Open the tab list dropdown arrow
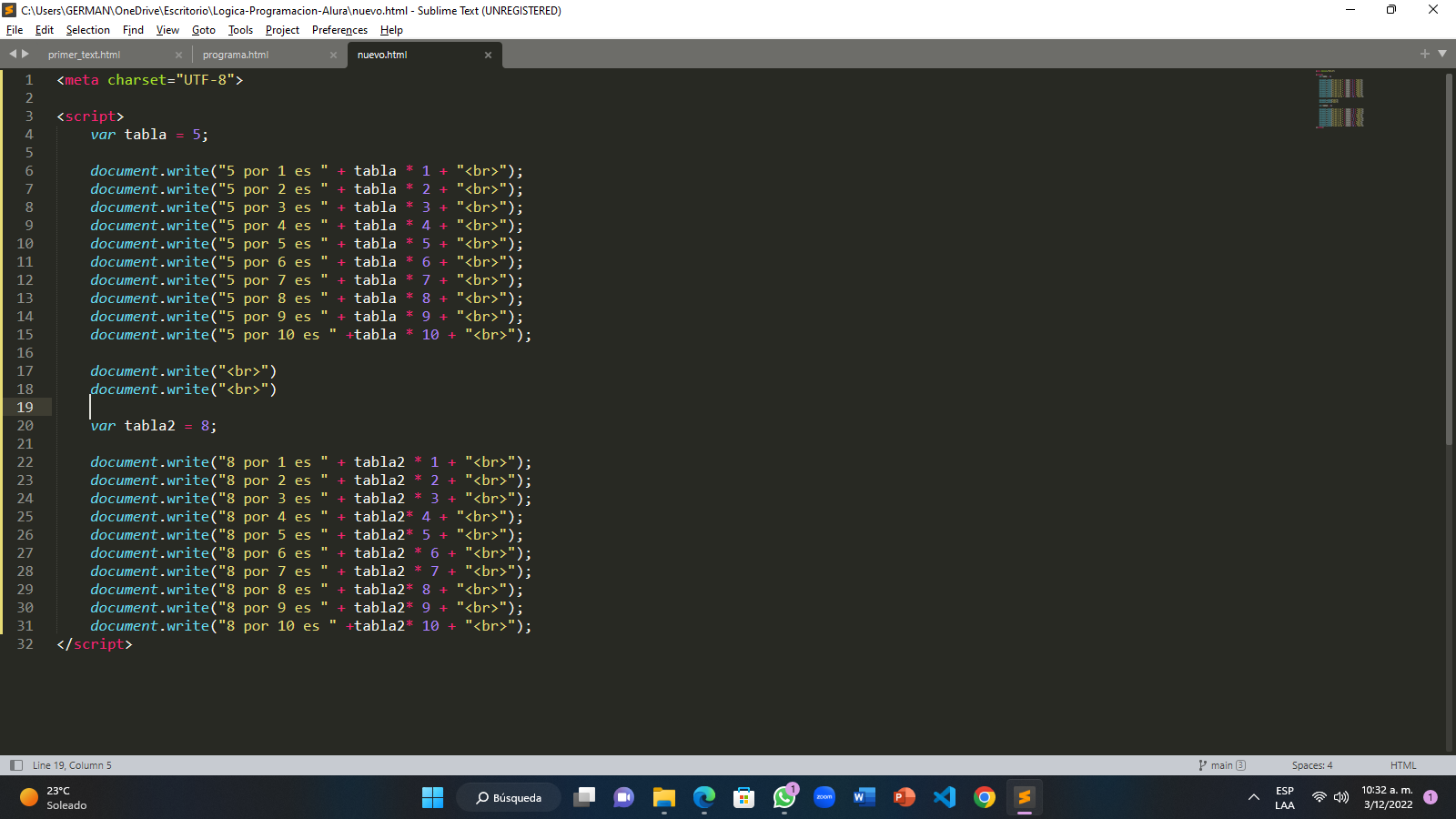1456x819 pixels. 1442,54
